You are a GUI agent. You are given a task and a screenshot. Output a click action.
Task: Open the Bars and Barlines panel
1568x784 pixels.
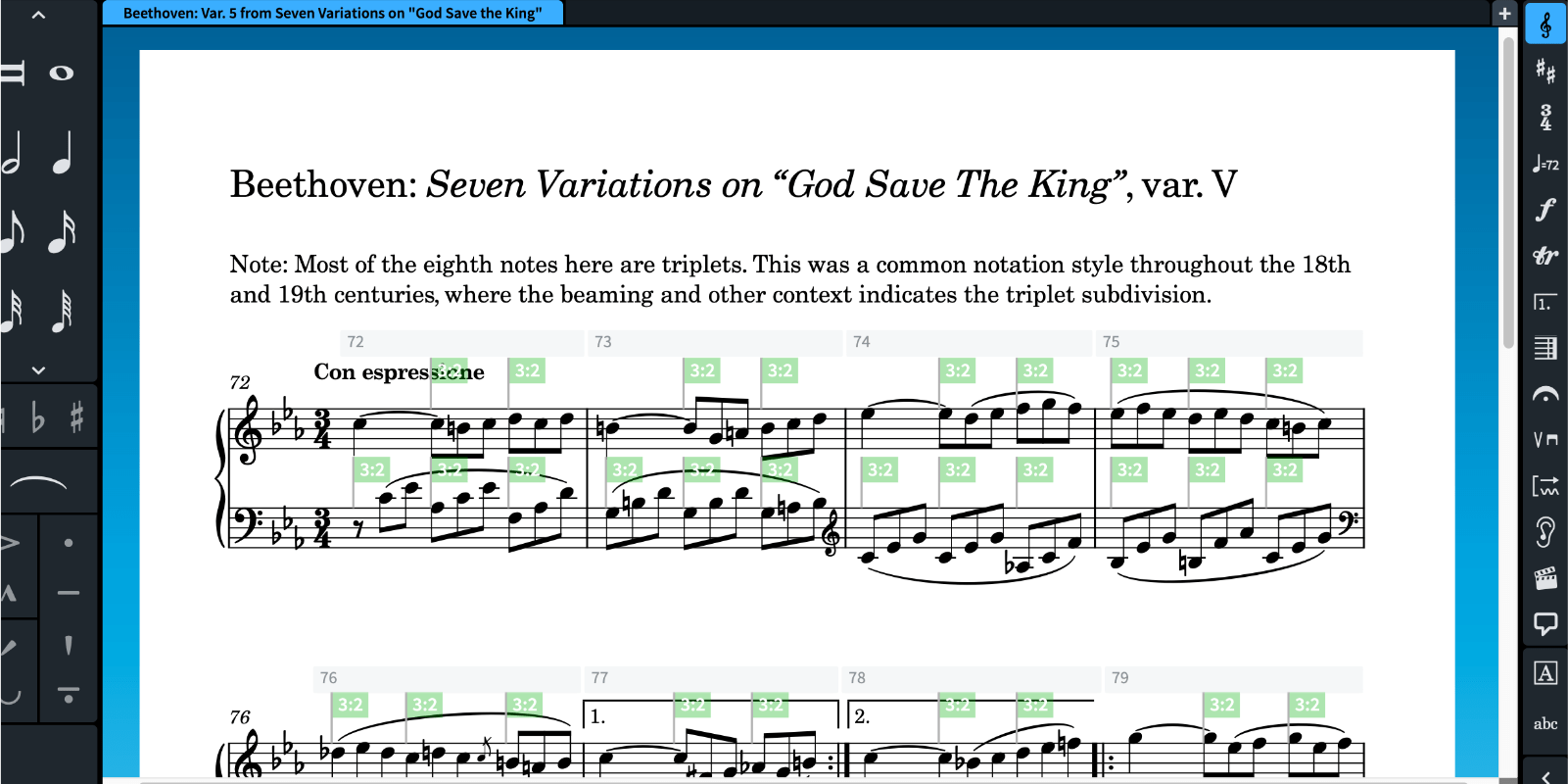coord(1545,348)
